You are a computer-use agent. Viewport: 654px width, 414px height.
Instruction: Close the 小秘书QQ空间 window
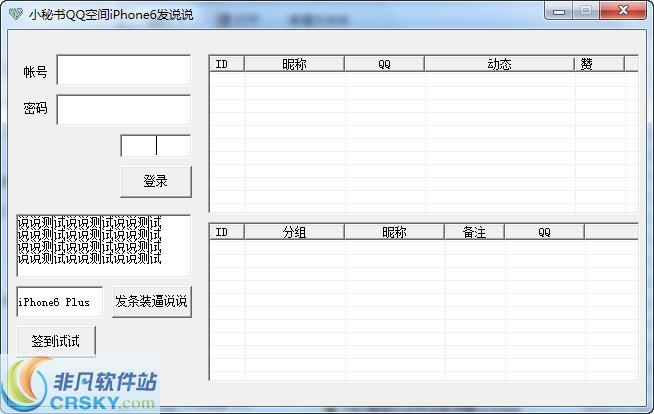point(623,11)
